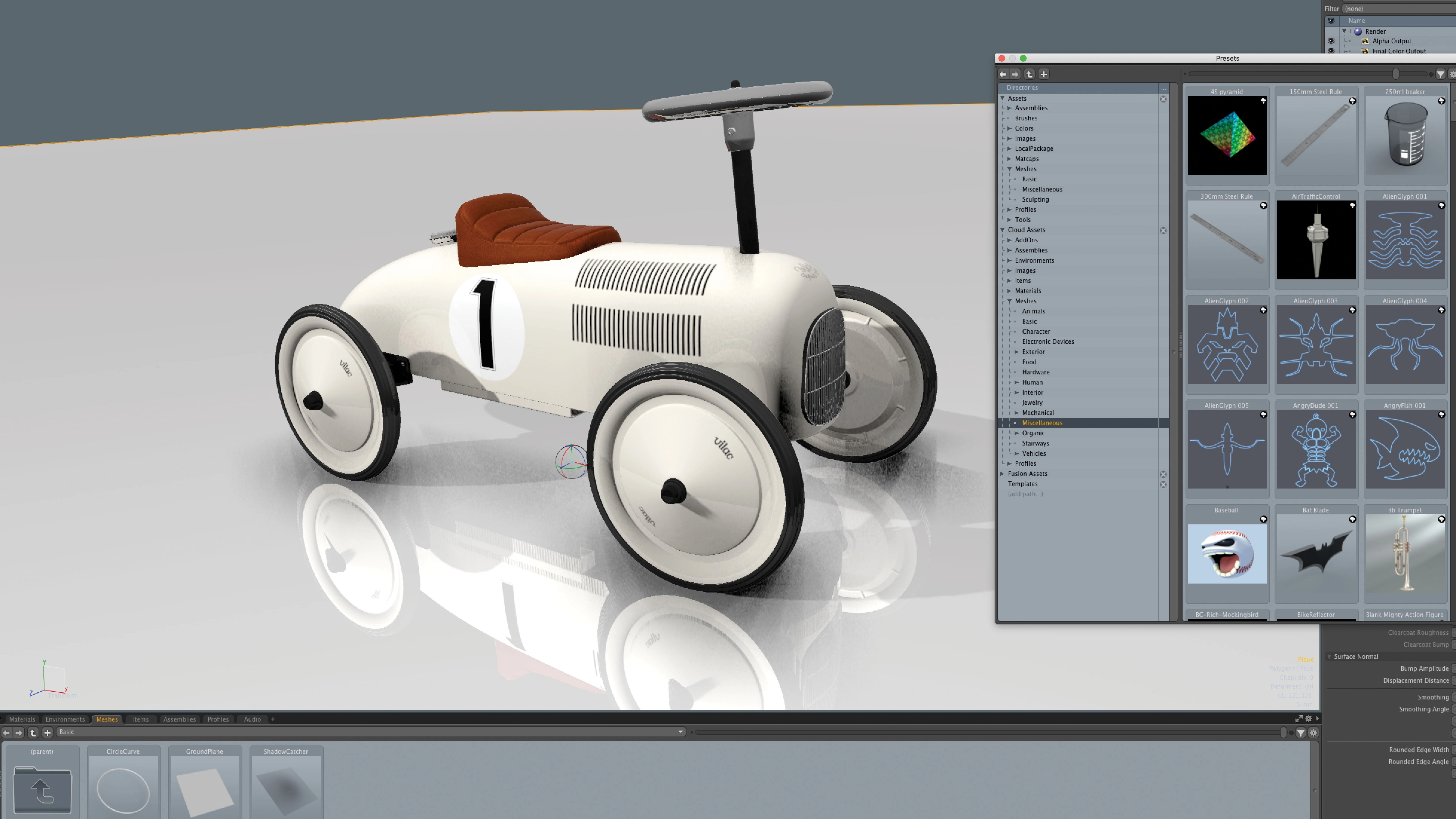Select the Baseball preset thumbnail
The width and height of the screenshot is (1456, 819).
(x=1226, y=553)
